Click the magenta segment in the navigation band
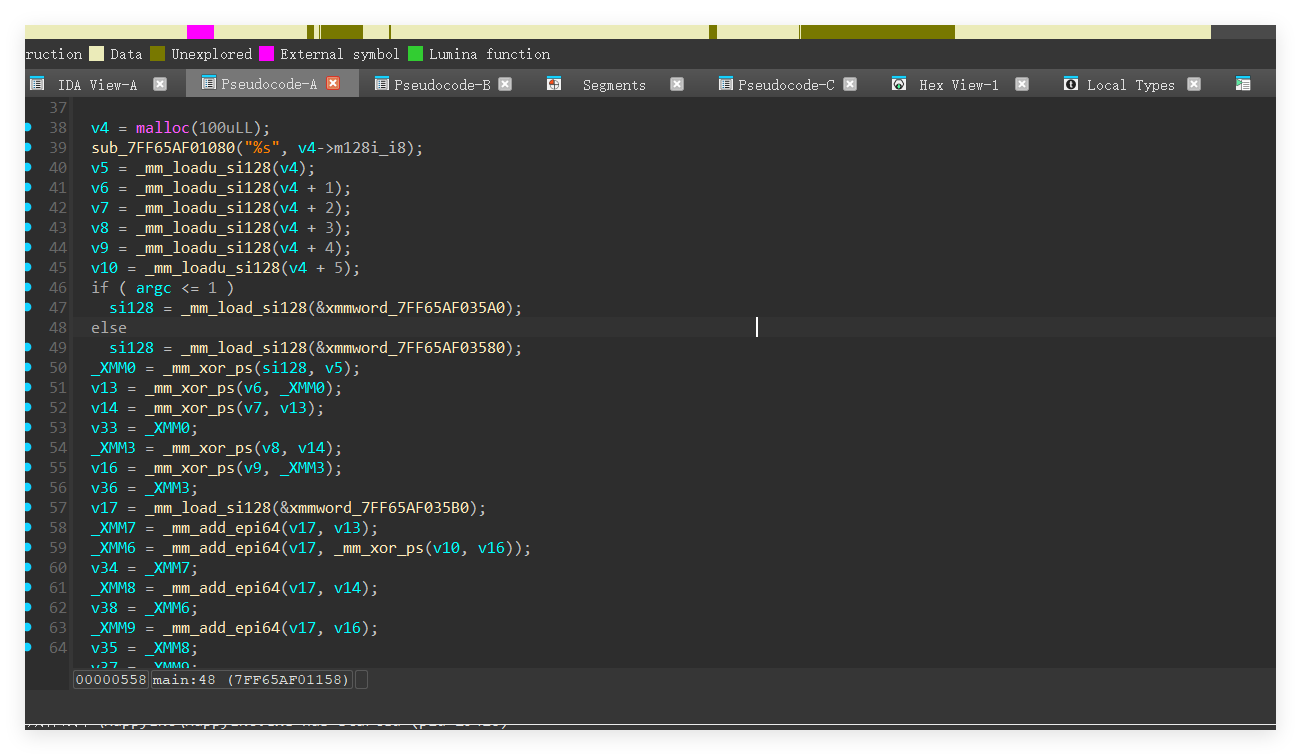The width and height of the screenshot is (1301, 755). pyautogui.click(x=200, y=32)
